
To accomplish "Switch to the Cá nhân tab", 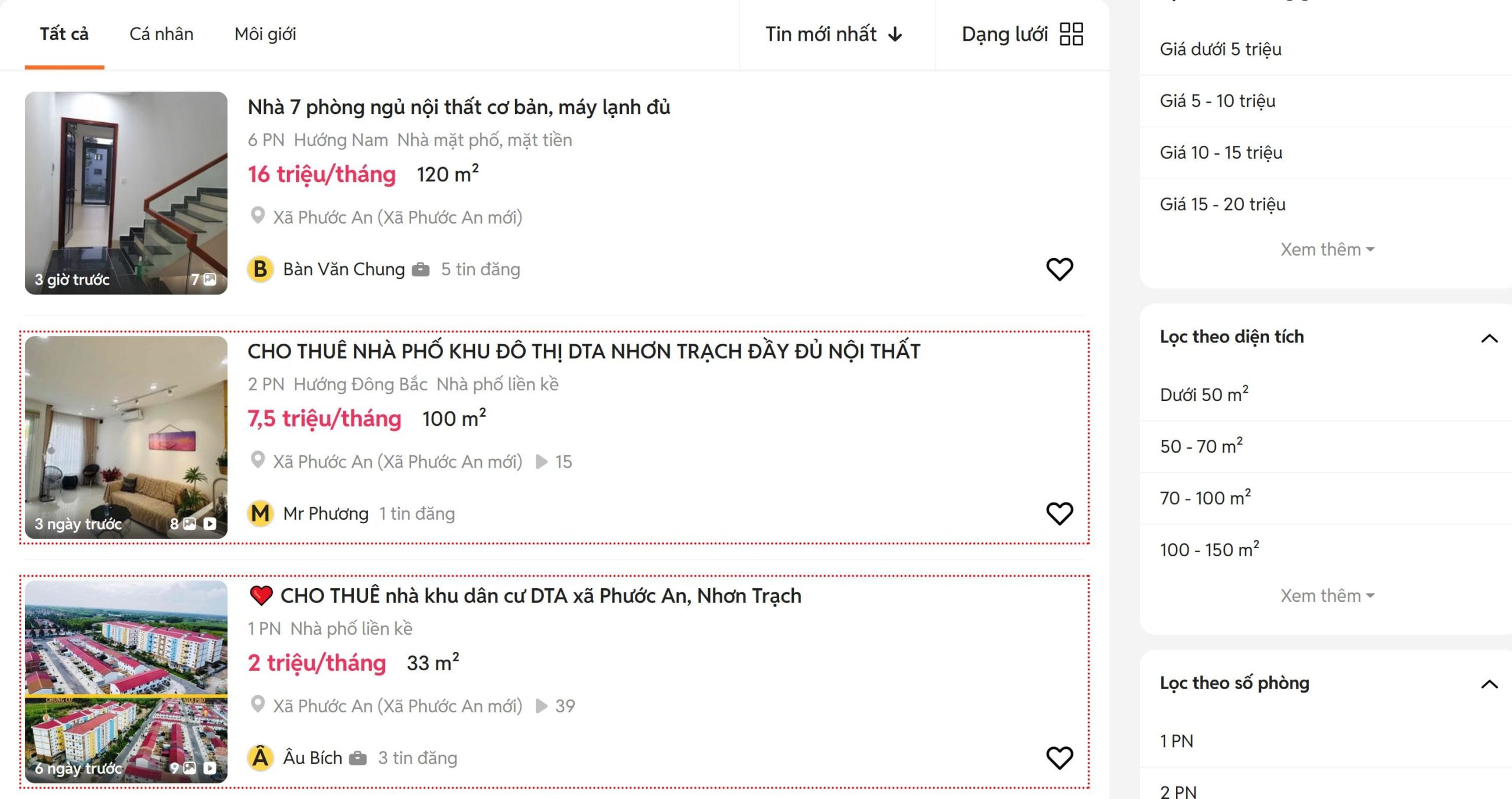I will (161, 34).
